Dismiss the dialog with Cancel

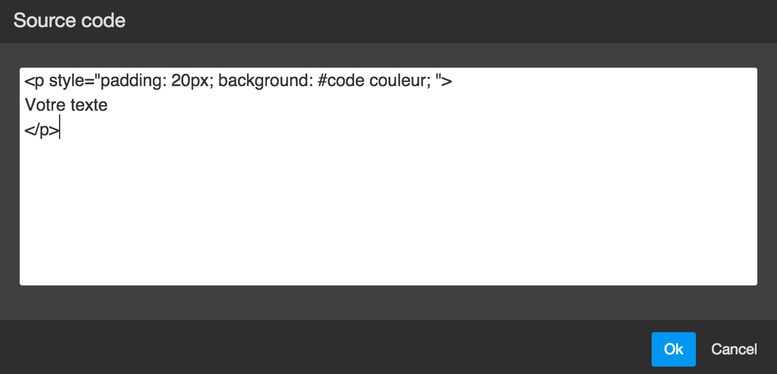(734, 349)
